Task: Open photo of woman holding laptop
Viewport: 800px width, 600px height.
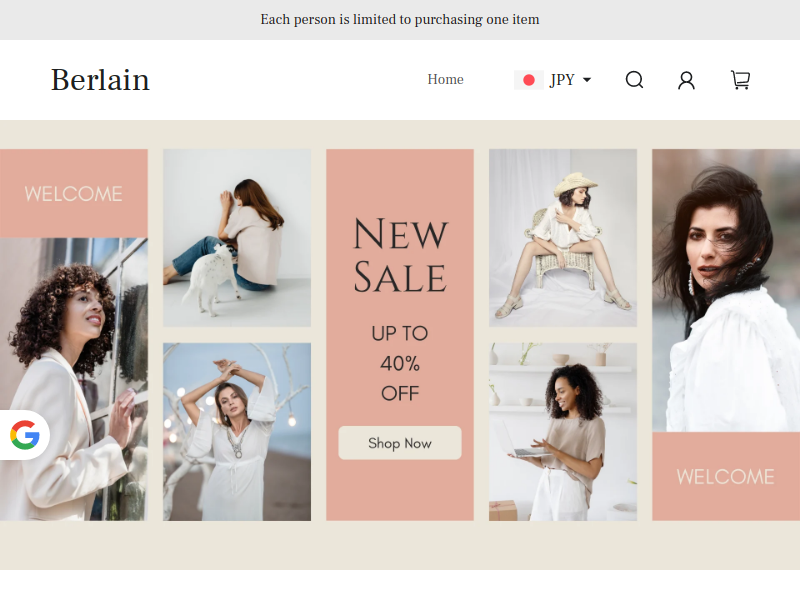Action: pyautogui.click(x=563, y=432)
